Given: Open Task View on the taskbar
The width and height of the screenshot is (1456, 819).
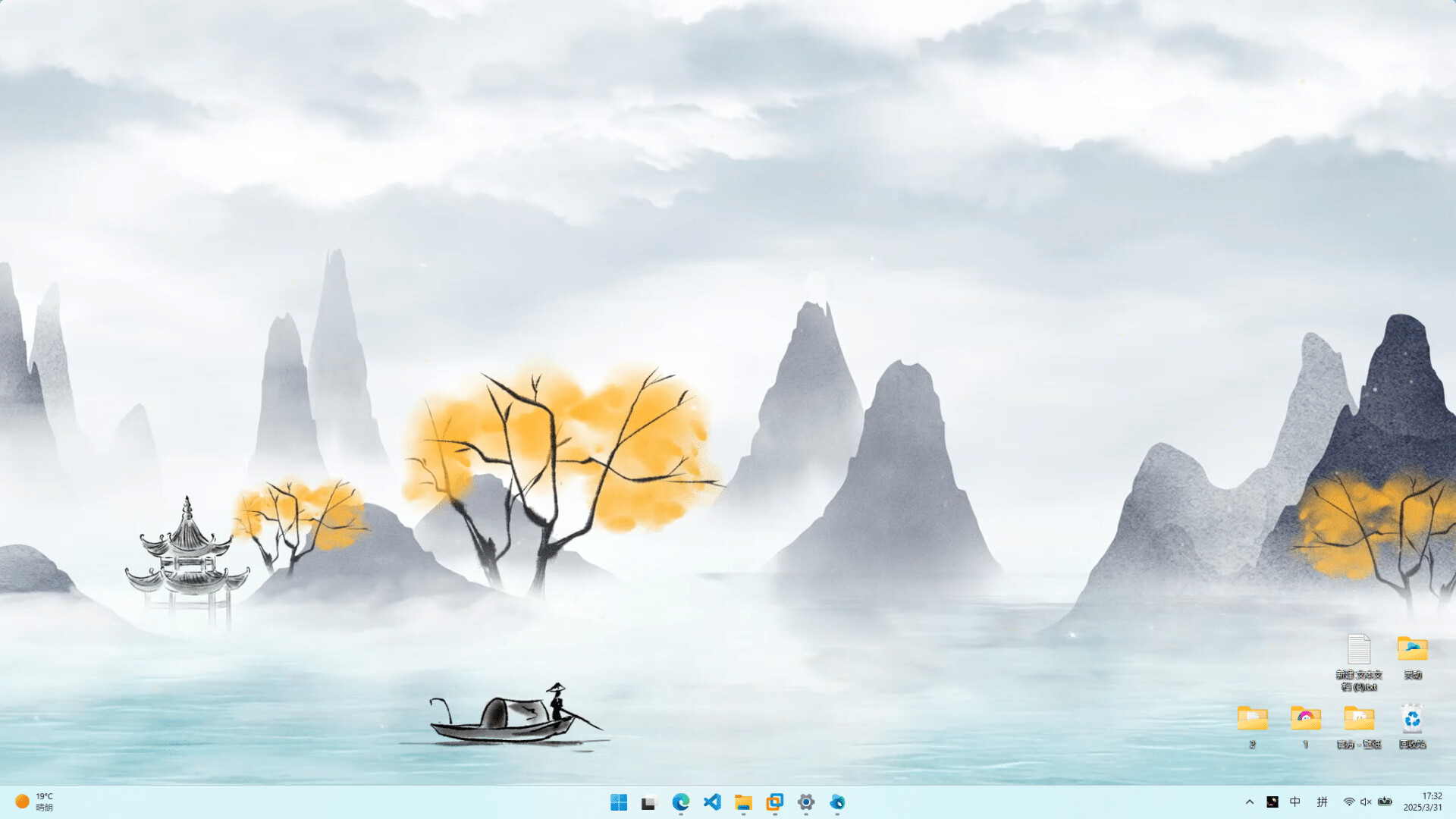Looking at the screenshot, I should coord(648,802).
